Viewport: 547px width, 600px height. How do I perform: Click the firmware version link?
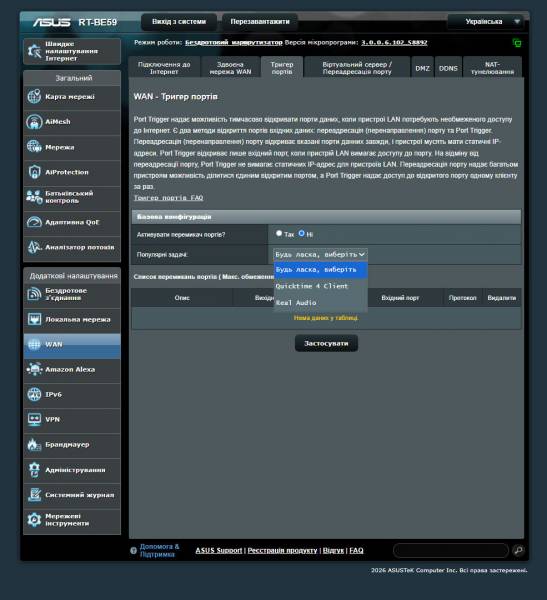point(394,42)
